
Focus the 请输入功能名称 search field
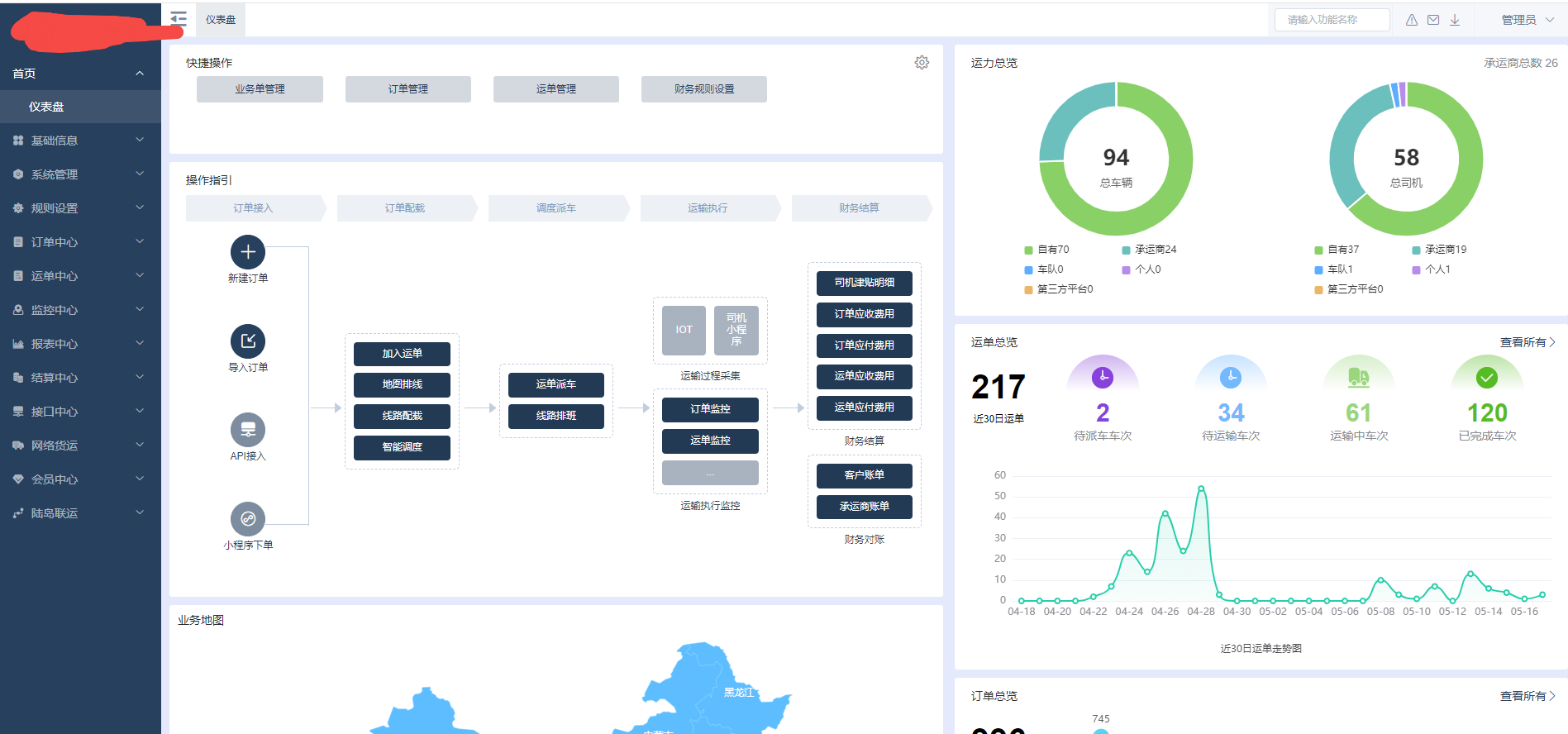pos(1332,20)
